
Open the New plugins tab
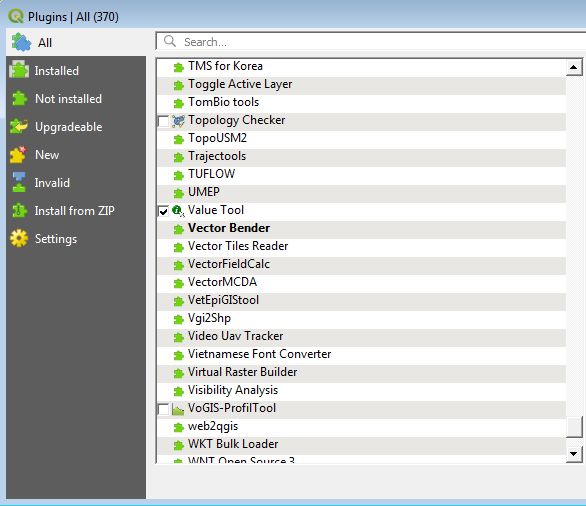pos(76,155)
